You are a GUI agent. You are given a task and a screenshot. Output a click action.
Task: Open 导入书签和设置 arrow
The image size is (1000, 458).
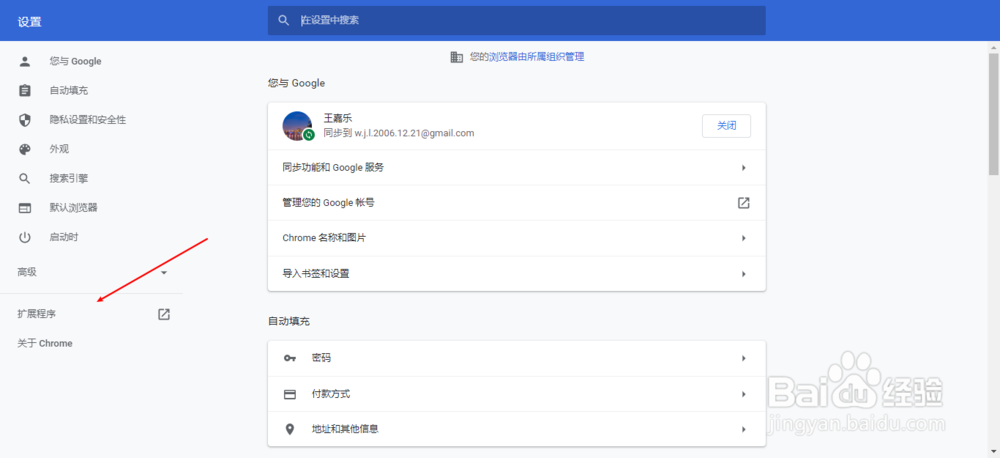(744, 274)
